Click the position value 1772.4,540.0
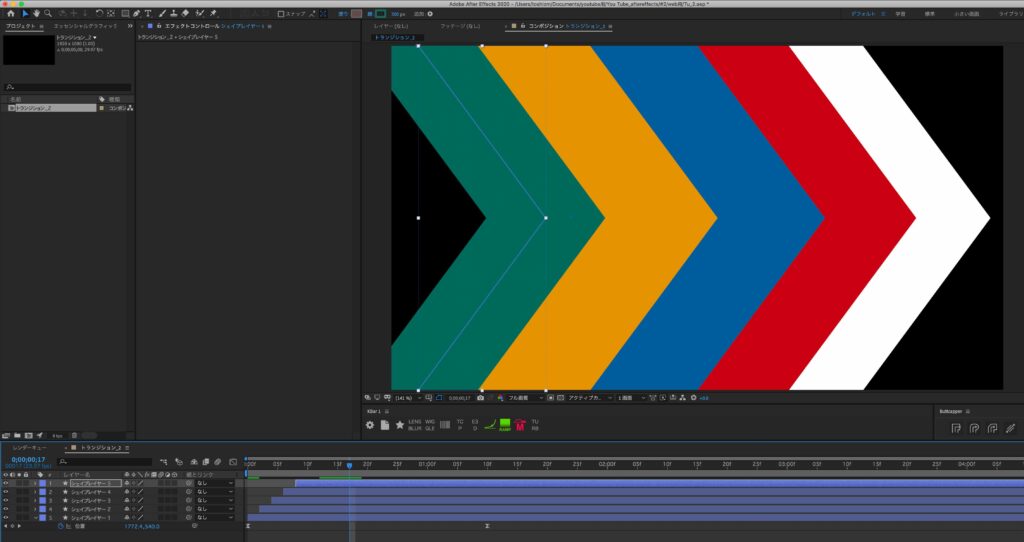Screen dimensions: 1024x542 click(142, 526)
